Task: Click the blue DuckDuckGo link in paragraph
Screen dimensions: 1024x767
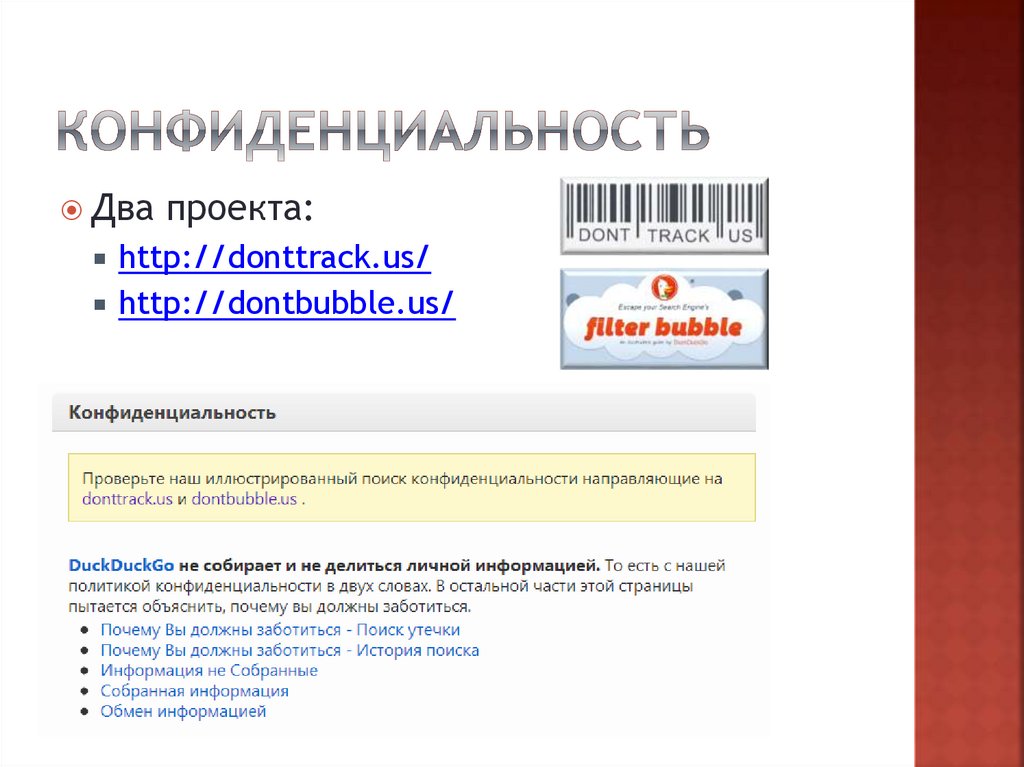Action: [x=121, y=565]
